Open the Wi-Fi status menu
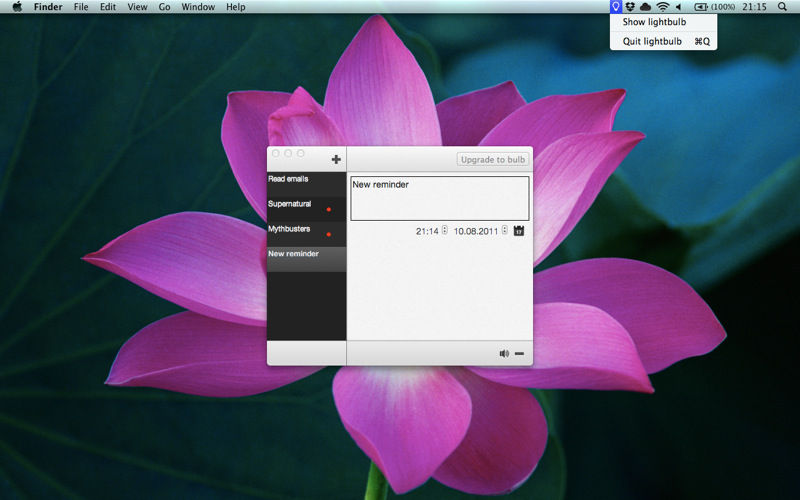This screenshot has width=800, height=500. coord(663,7)
